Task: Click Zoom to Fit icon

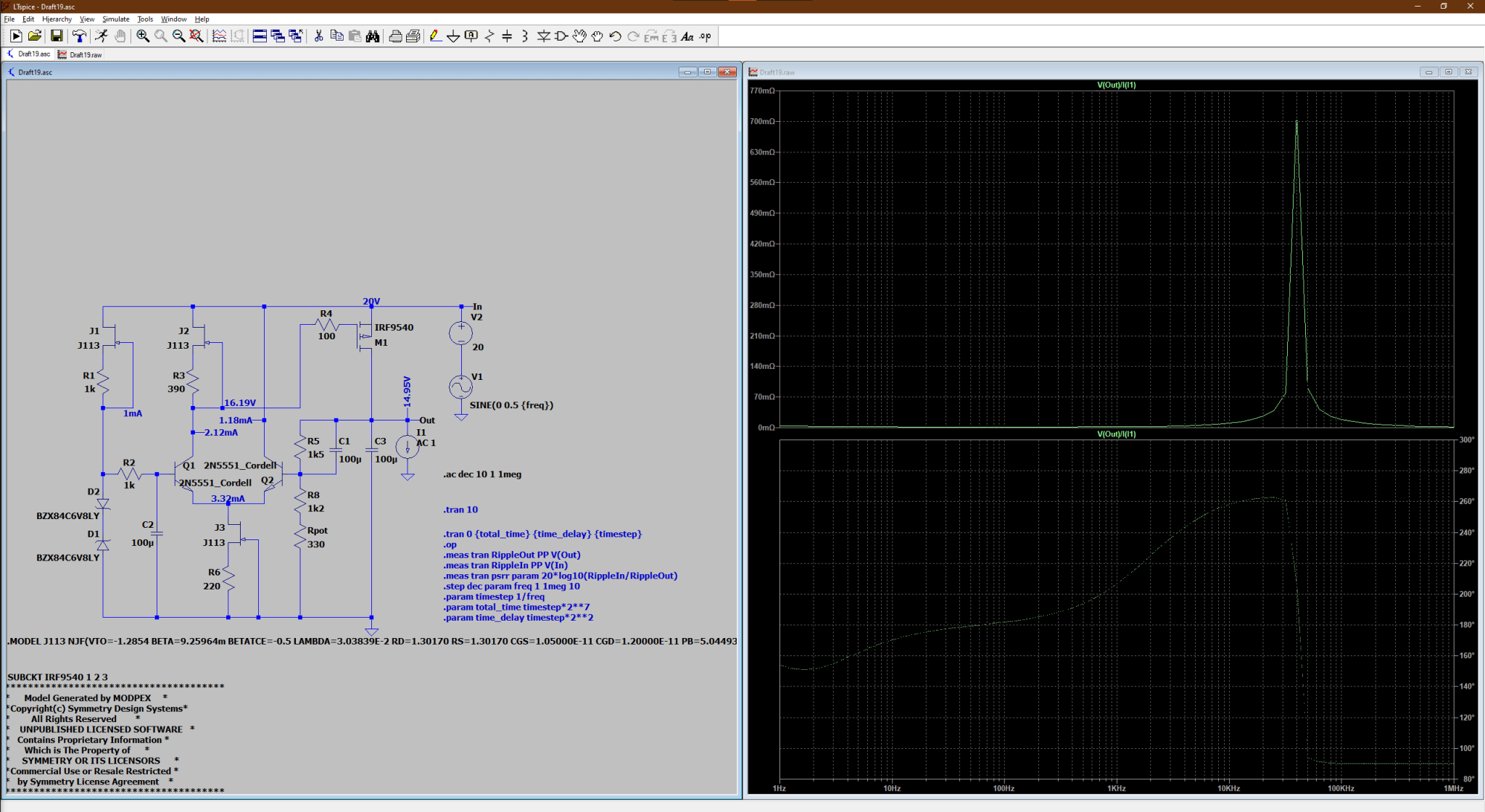Action: [x=197, y=36]
